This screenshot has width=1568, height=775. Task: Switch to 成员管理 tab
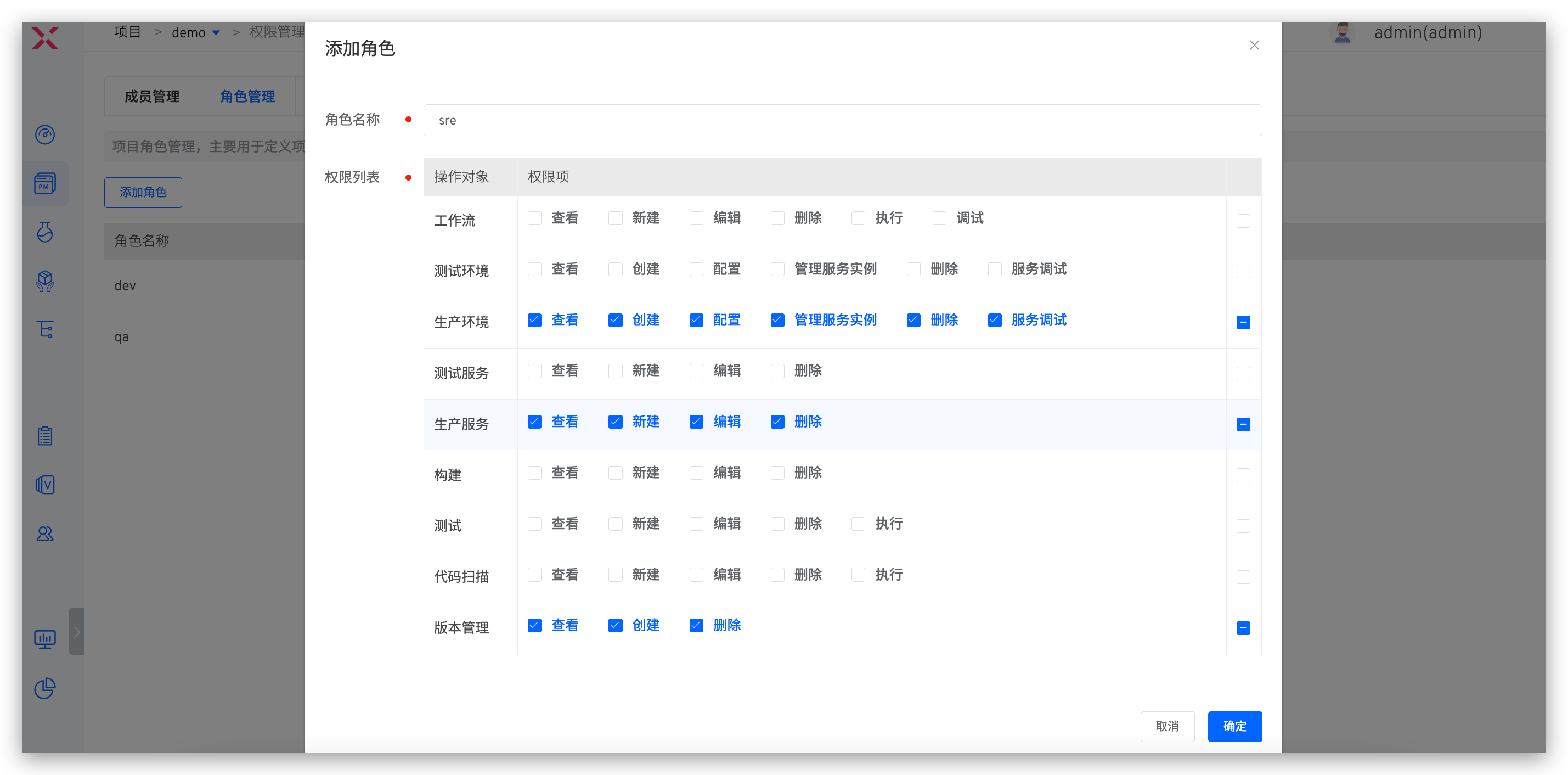(x=152, y=97)
